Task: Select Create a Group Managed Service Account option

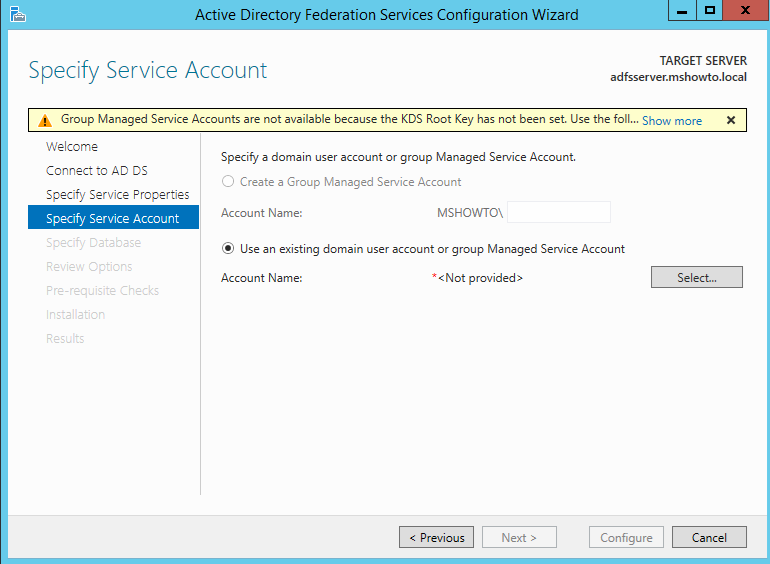Action: pyautogui.click(x=228, y=182)
